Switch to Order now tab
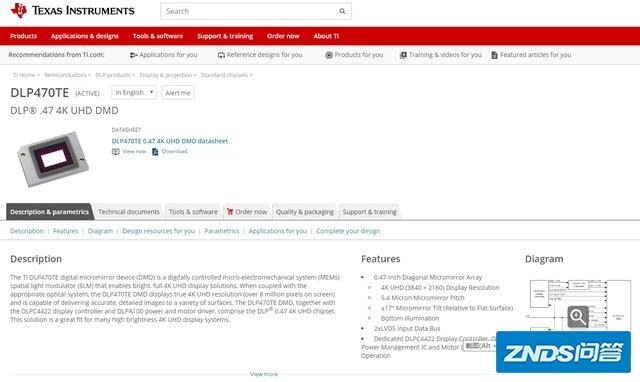The width and height of the screenshot is (640, 382). coord(247,212)
